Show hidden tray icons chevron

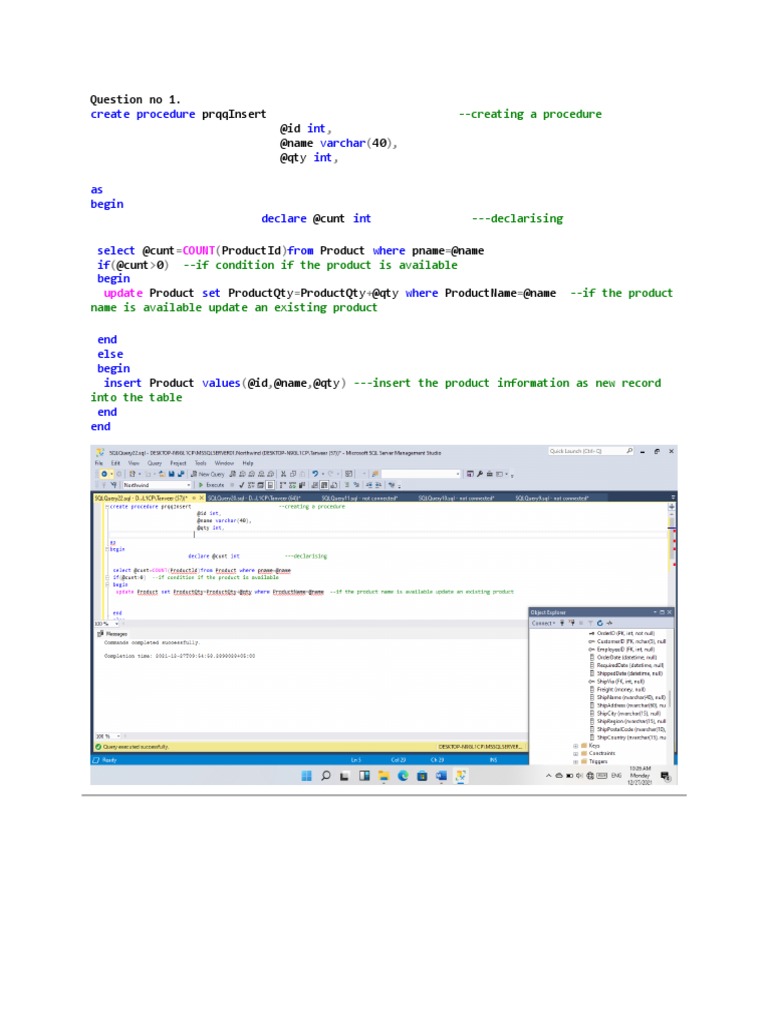(549, 776)
